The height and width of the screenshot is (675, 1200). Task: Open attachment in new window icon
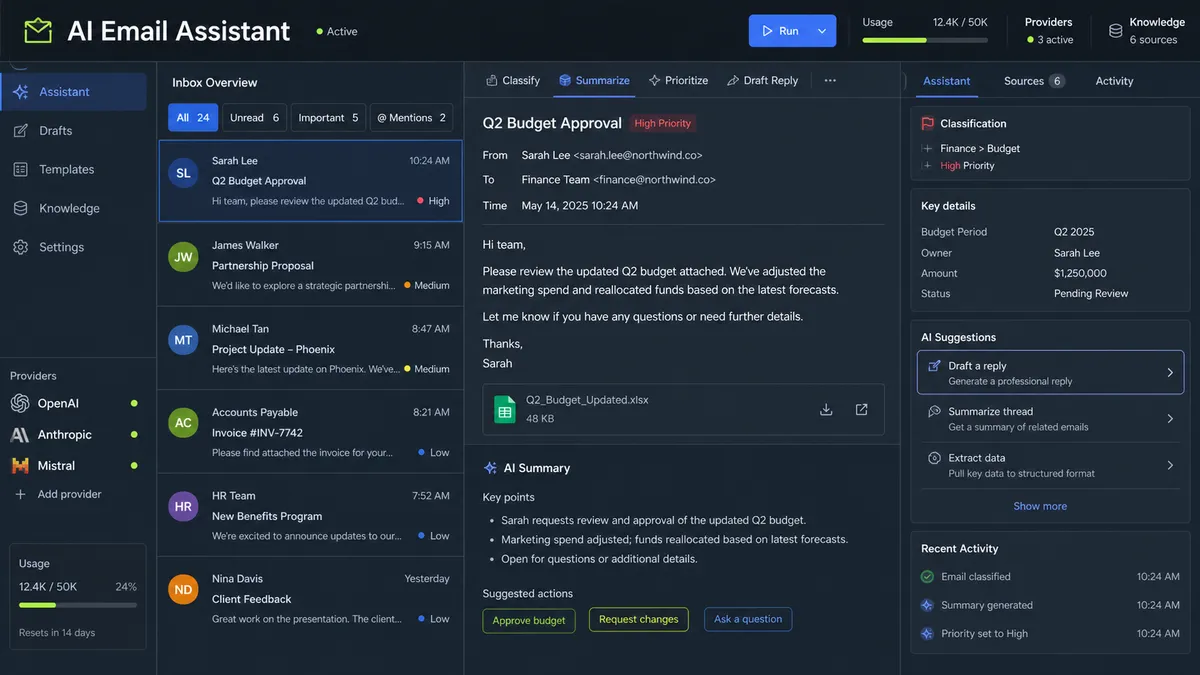861,409
